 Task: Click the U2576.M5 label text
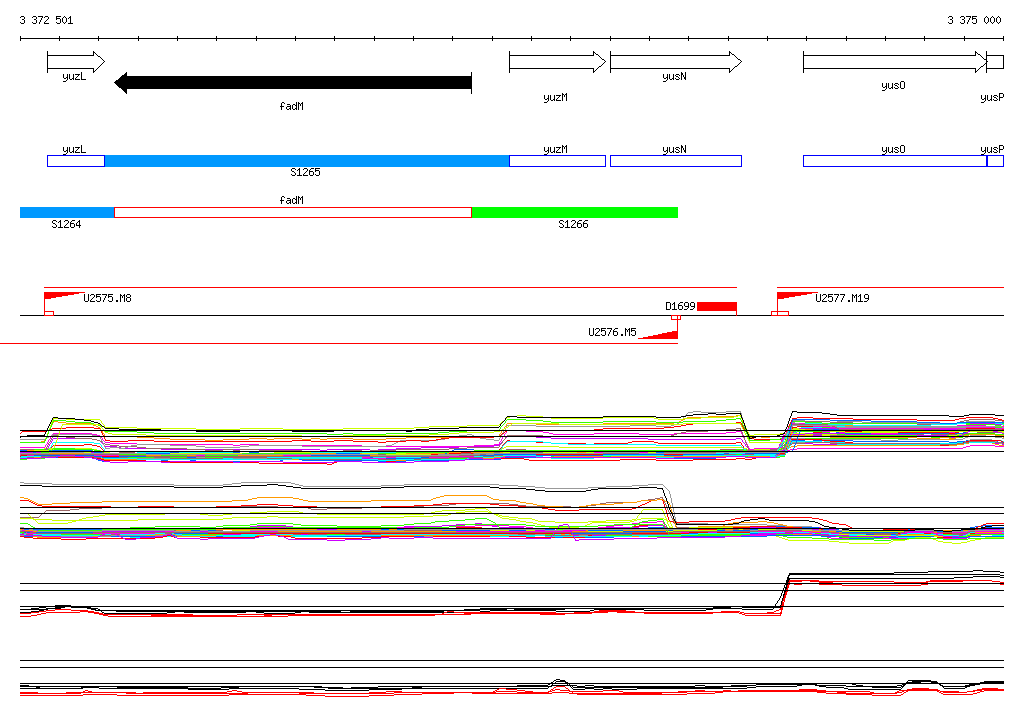612,333
